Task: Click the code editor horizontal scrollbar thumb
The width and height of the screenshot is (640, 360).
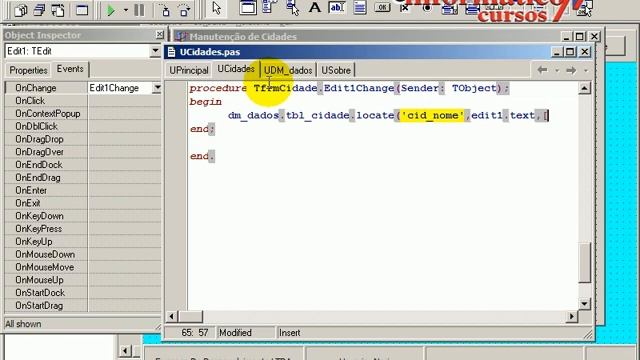Action: pyautogui.click(x=190, y=316)
